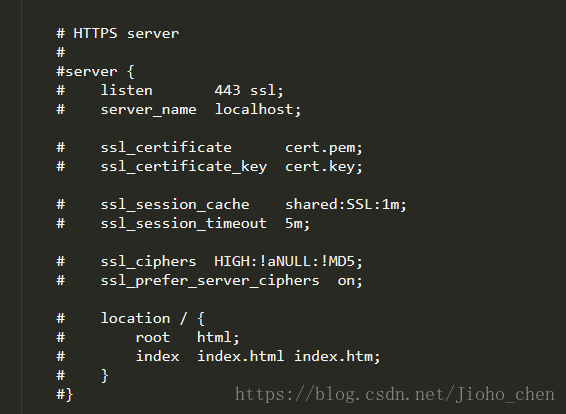Click the '# HTTPS server' comment line
This screenshot has width=566, height=414.
coord(118,34)
